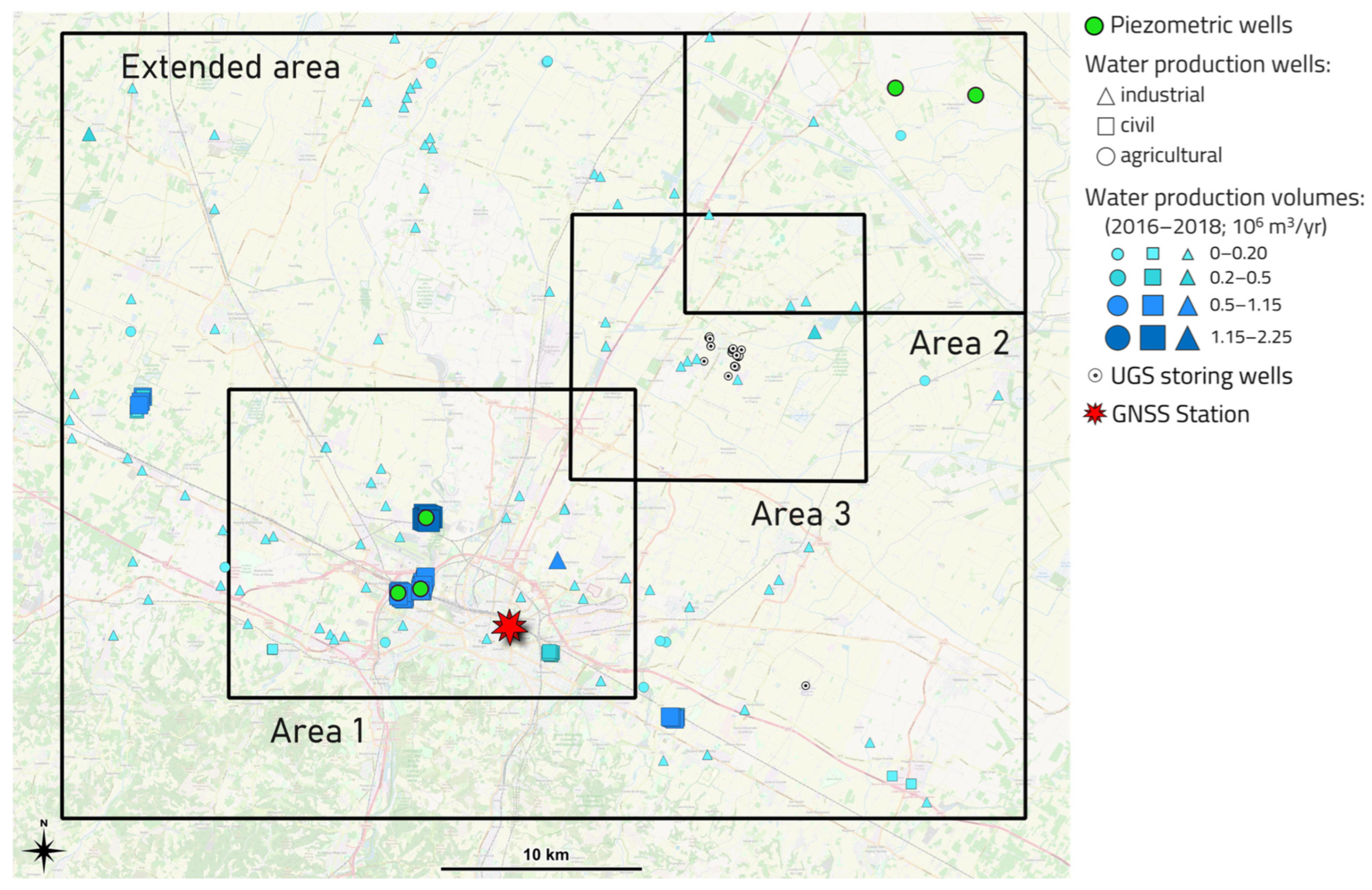1372x890 pixels.
Task: Click the teal civil squares right of the GNSS star
Action: click(x=550, y=652)
